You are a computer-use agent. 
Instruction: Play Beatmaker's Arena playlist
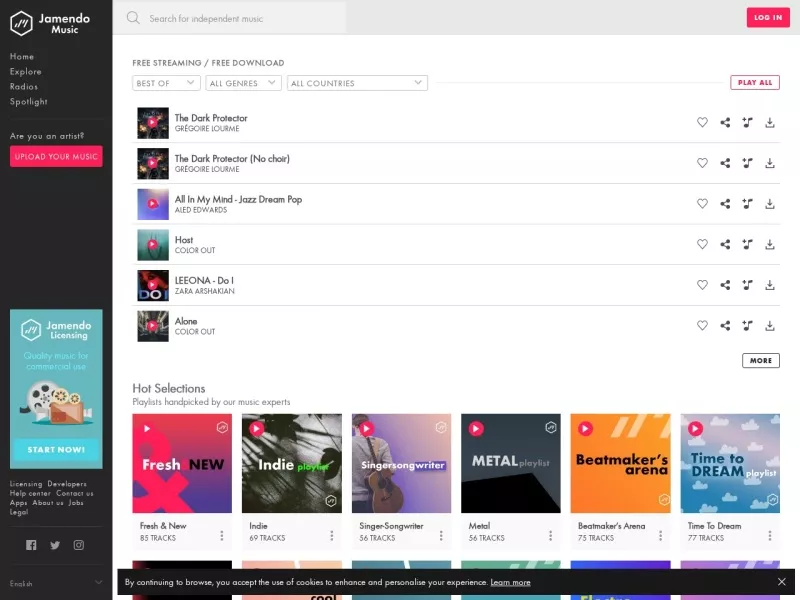coord(585,429)
